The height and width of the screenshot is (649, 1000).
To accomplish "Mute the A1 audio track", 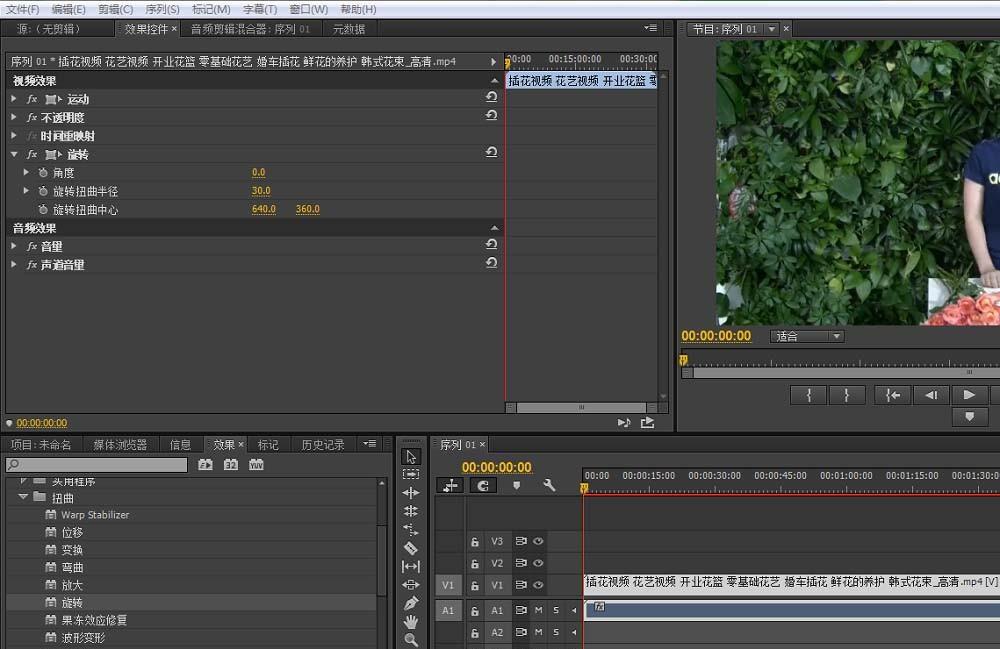I will click(538, 610).
